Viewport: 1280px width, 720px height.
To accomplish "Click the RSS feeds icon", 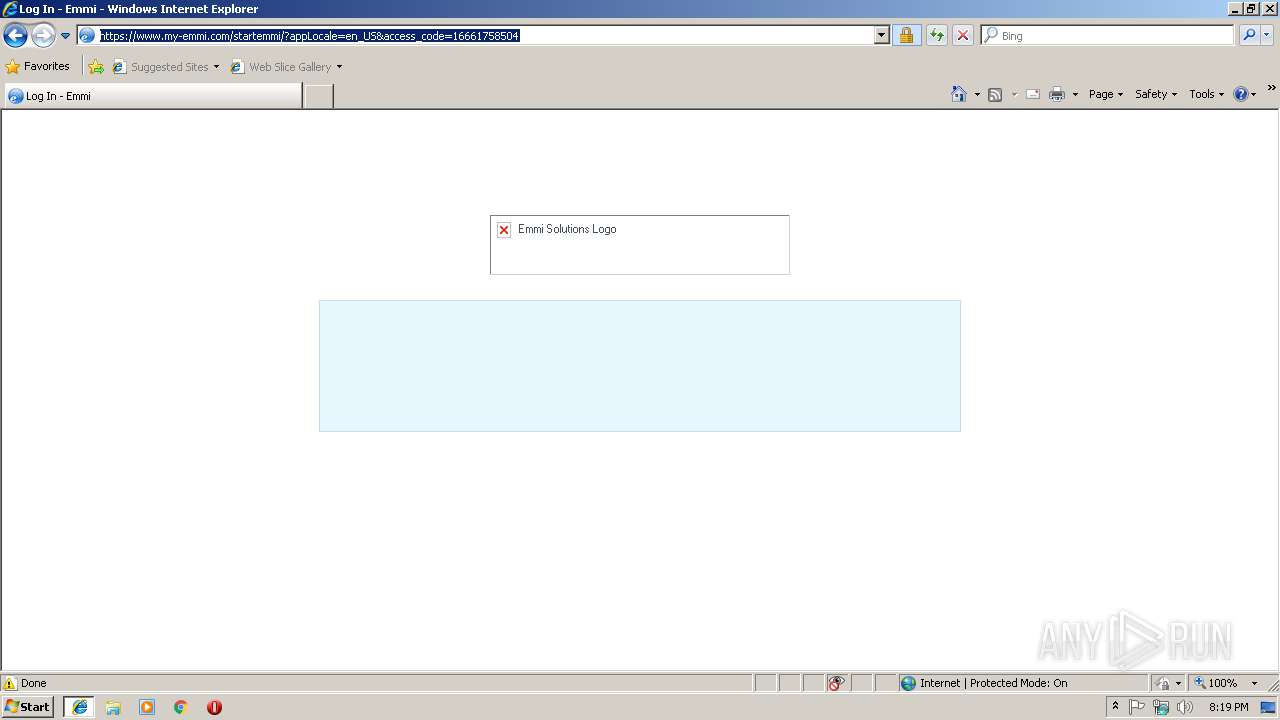I will pos(995,94).
